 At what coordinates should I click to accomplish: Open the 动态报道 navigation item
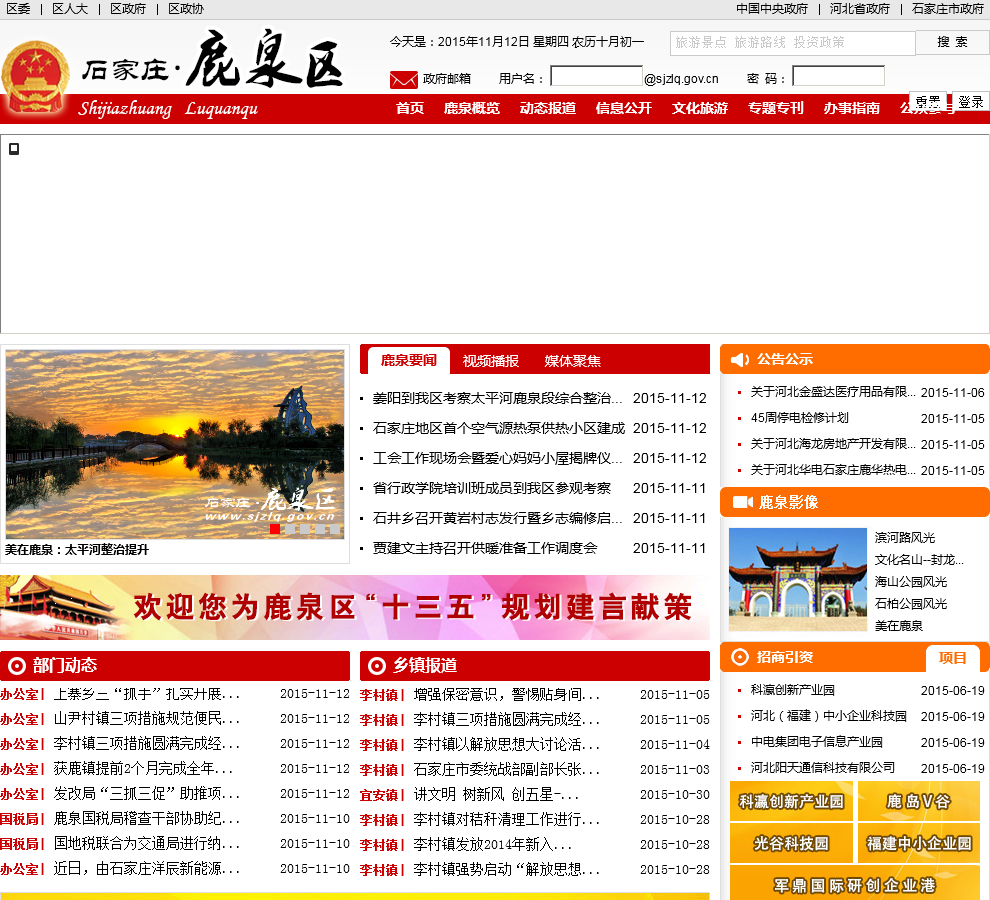tap(547, 108)
